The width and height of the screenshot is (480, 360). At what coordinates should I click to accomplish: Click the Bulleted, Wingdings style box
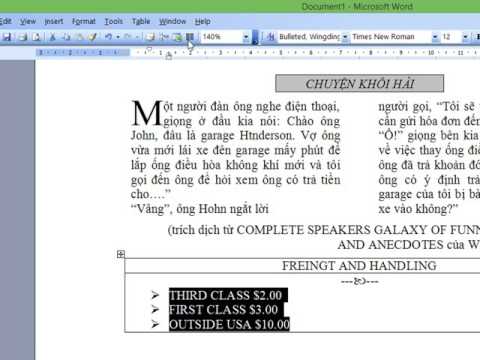tap(309, 37)
